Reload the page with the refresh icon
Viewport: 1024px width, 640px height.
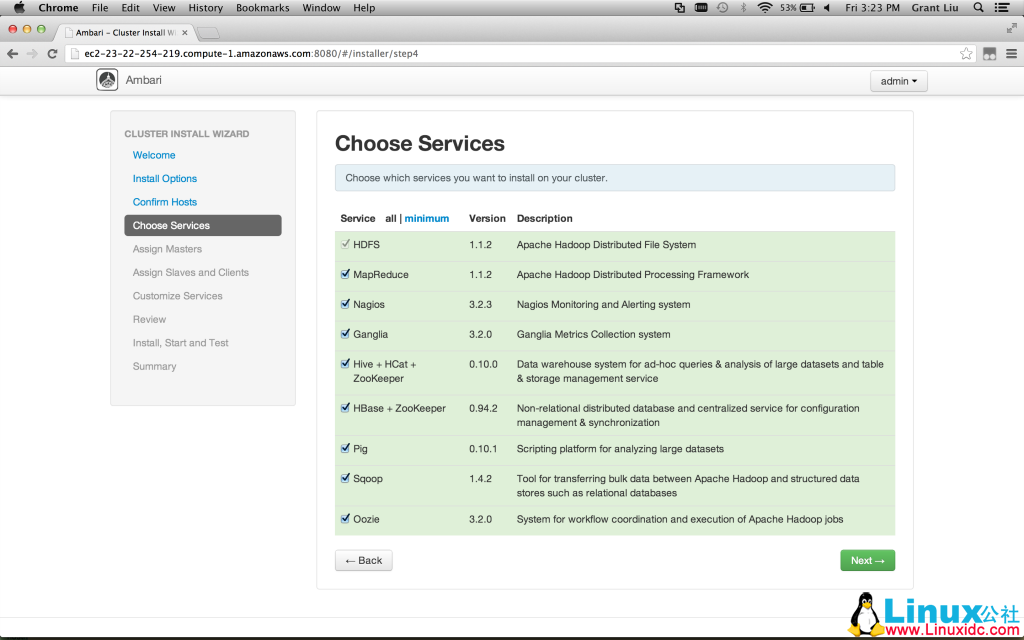click(x=50, y=53)
